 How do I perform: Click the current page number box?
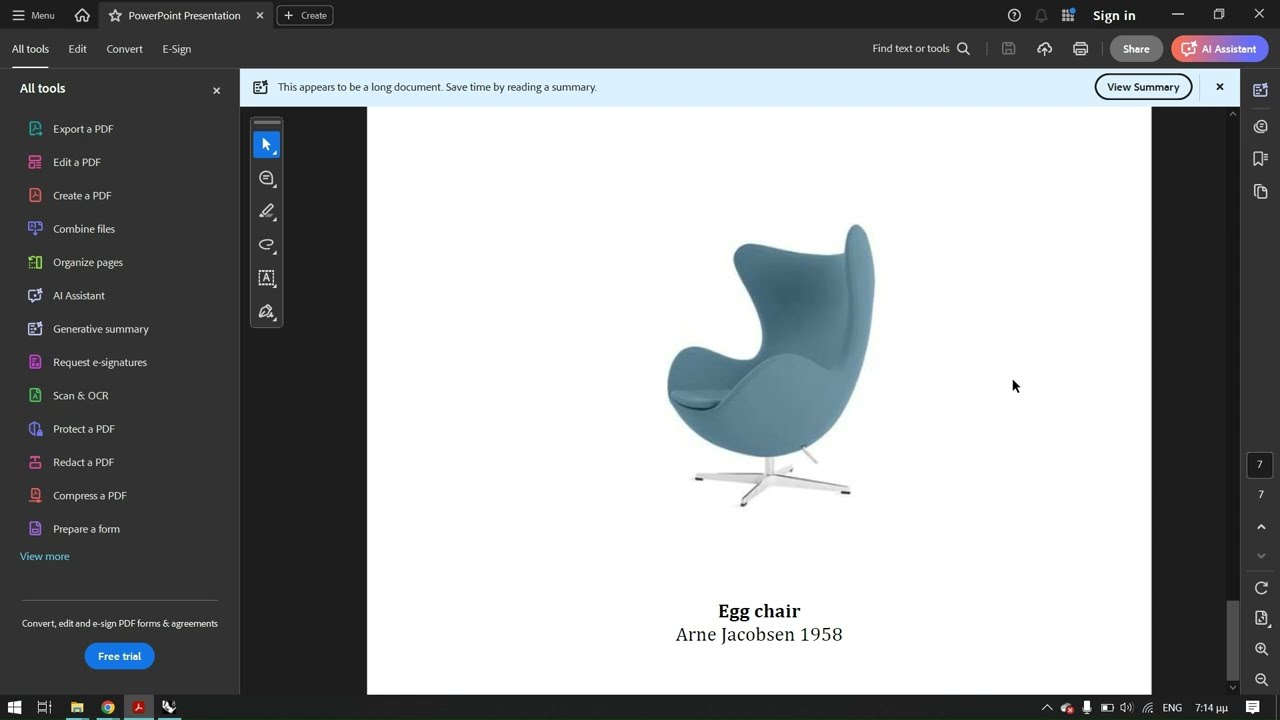pyautogui.click(x=1260, y=464)
